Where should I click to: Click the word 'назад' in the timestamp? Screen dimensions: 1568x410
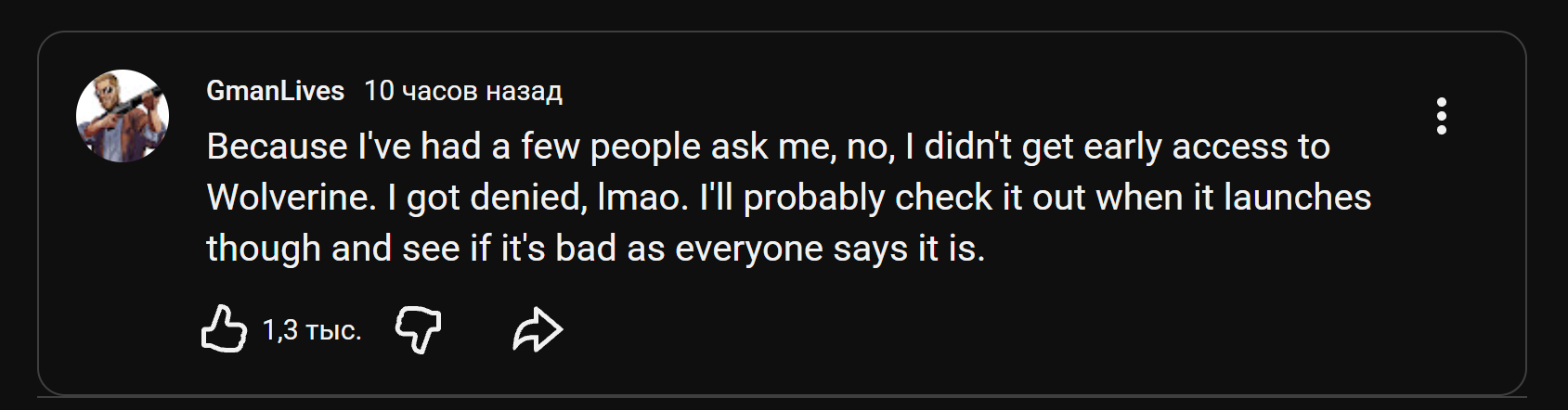[x=525, y=91]
